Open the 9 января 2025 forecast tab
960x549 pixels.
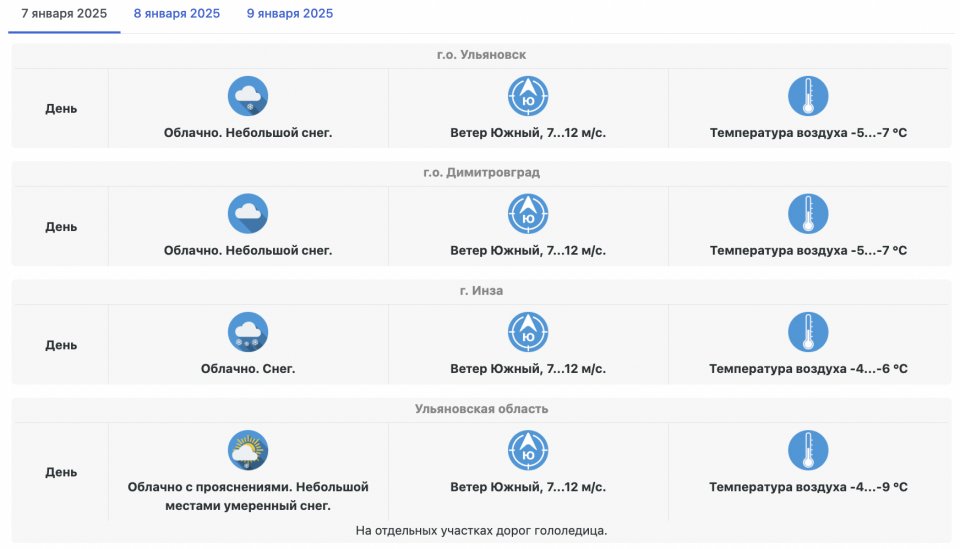click(290, 14)
